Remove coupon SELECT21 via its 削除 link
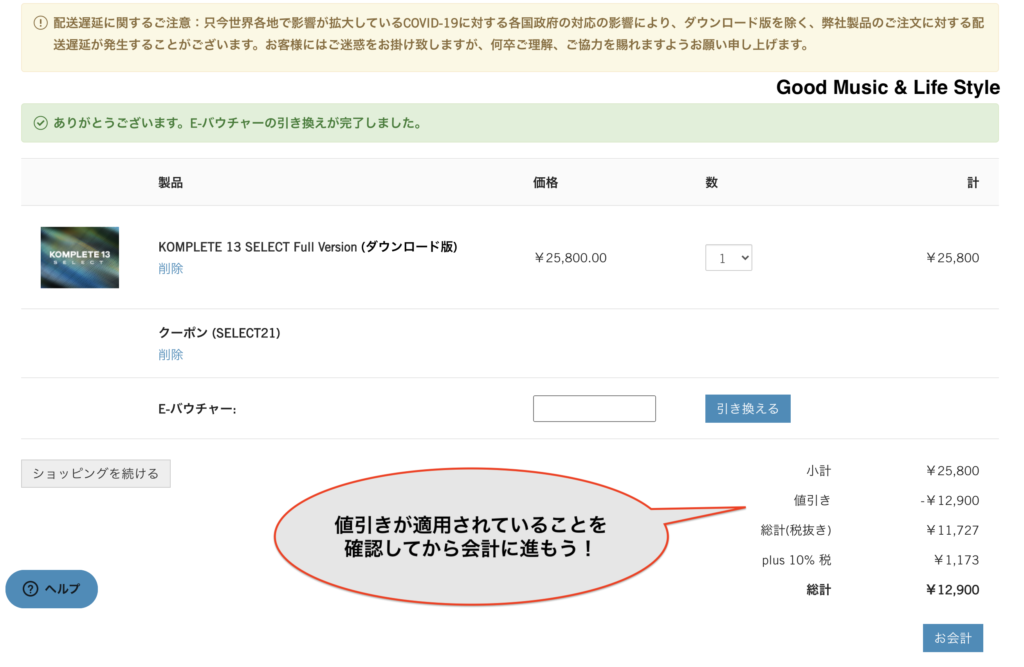Viewport: 1024px width, 667px height. coord(170,355)
